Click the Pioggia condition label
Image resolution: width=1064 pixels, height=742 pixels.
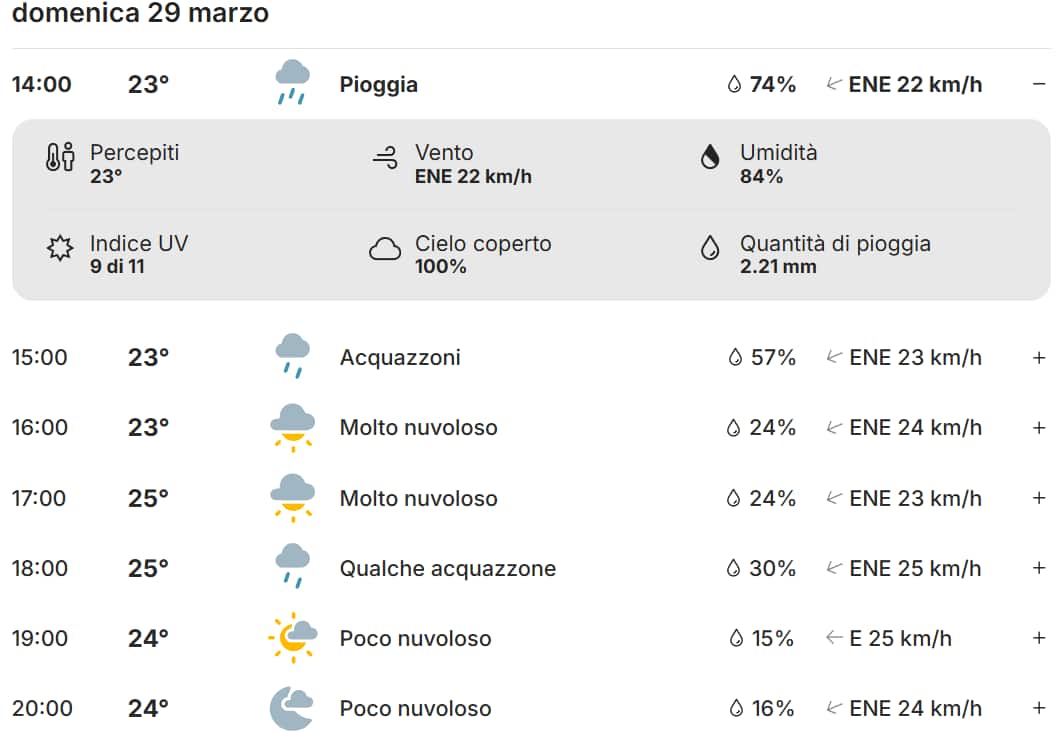(379, 84)
